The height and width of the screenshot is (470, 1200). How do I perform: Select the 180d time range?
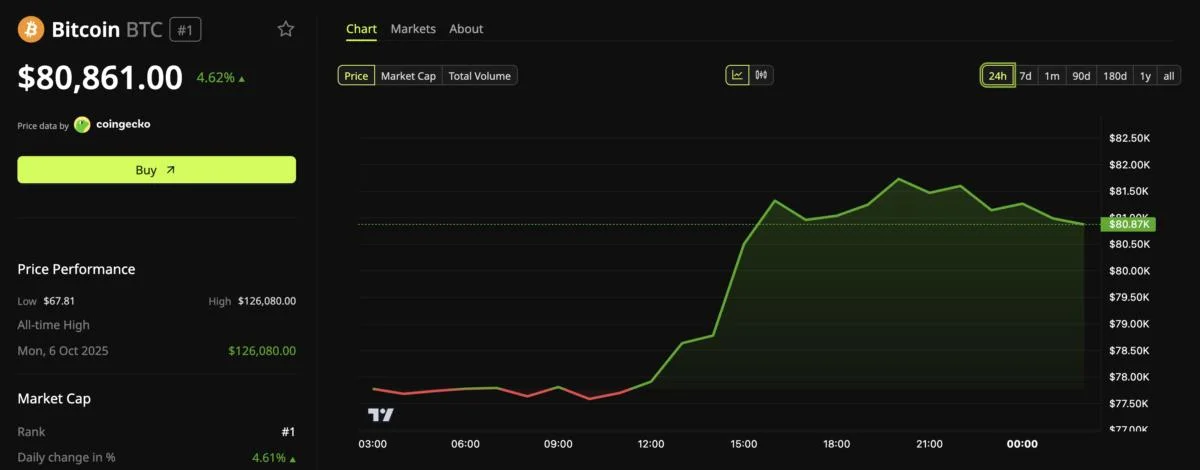tap(1115, 76)
